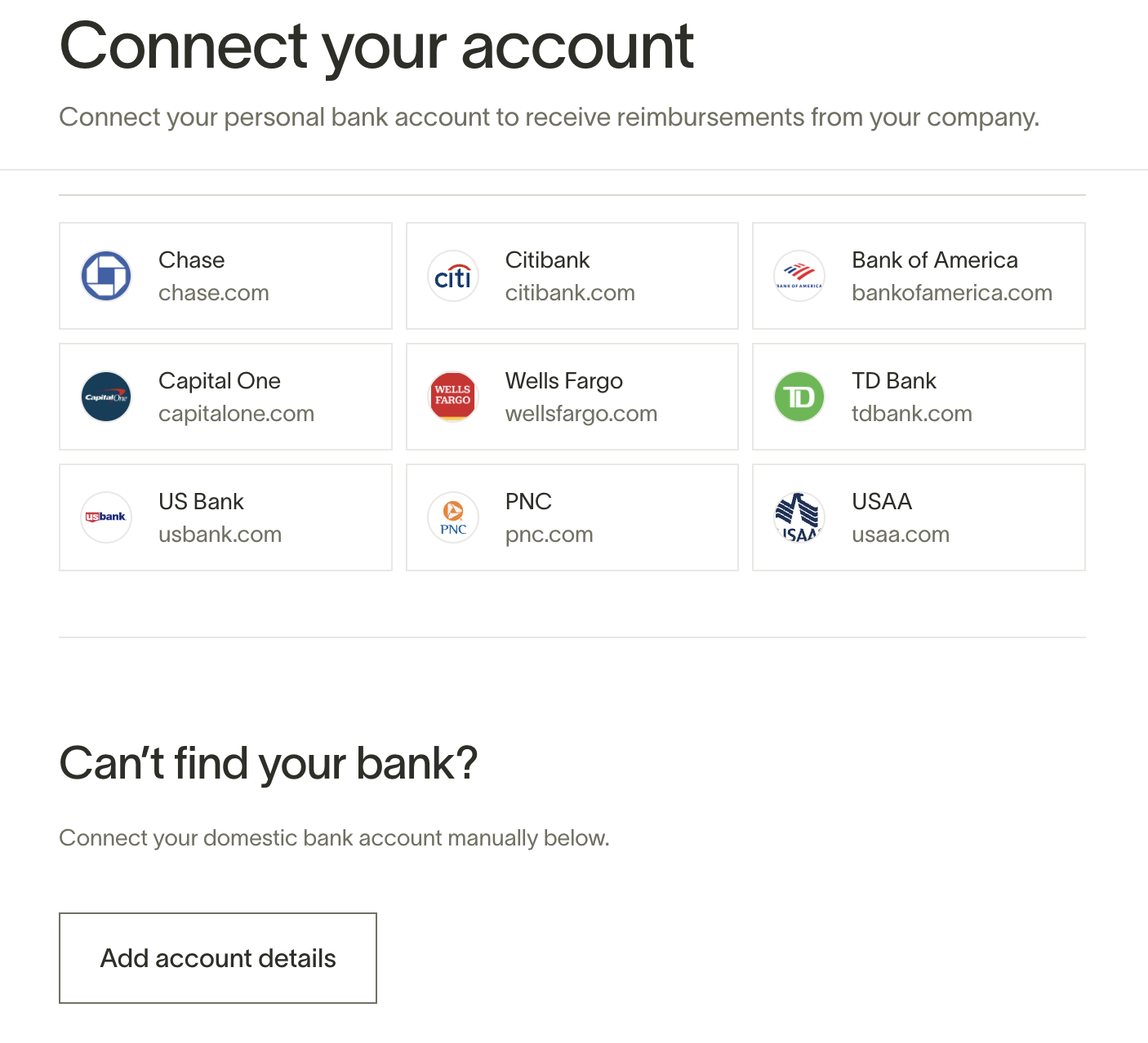Choose the pnc.com domain text
The height and width of the screenshot is (1043, 1148).
pyautogui.click(x=550, y=535)
